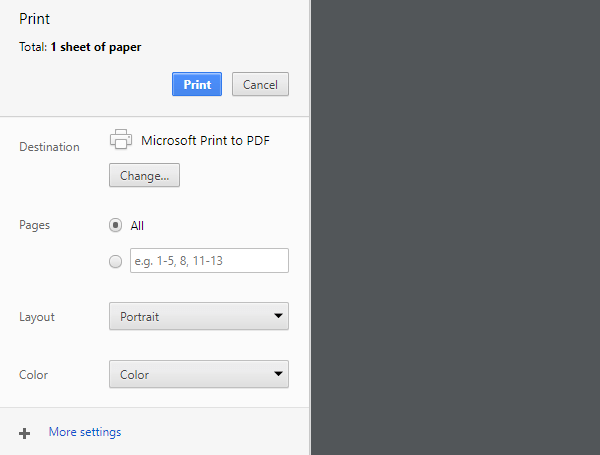The width and height of the screenshot is (600, 455).
Task: Click the "All" text next to the radio
Action: tap(137, 226)
